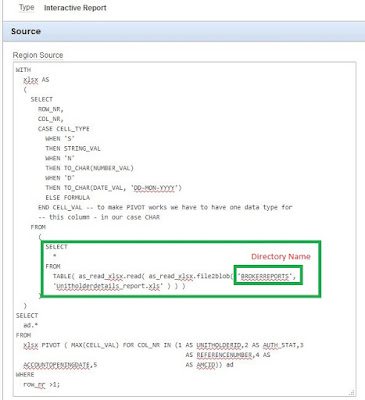Click 'UNITHOLDERID' in pivot clause

point(218,345)
